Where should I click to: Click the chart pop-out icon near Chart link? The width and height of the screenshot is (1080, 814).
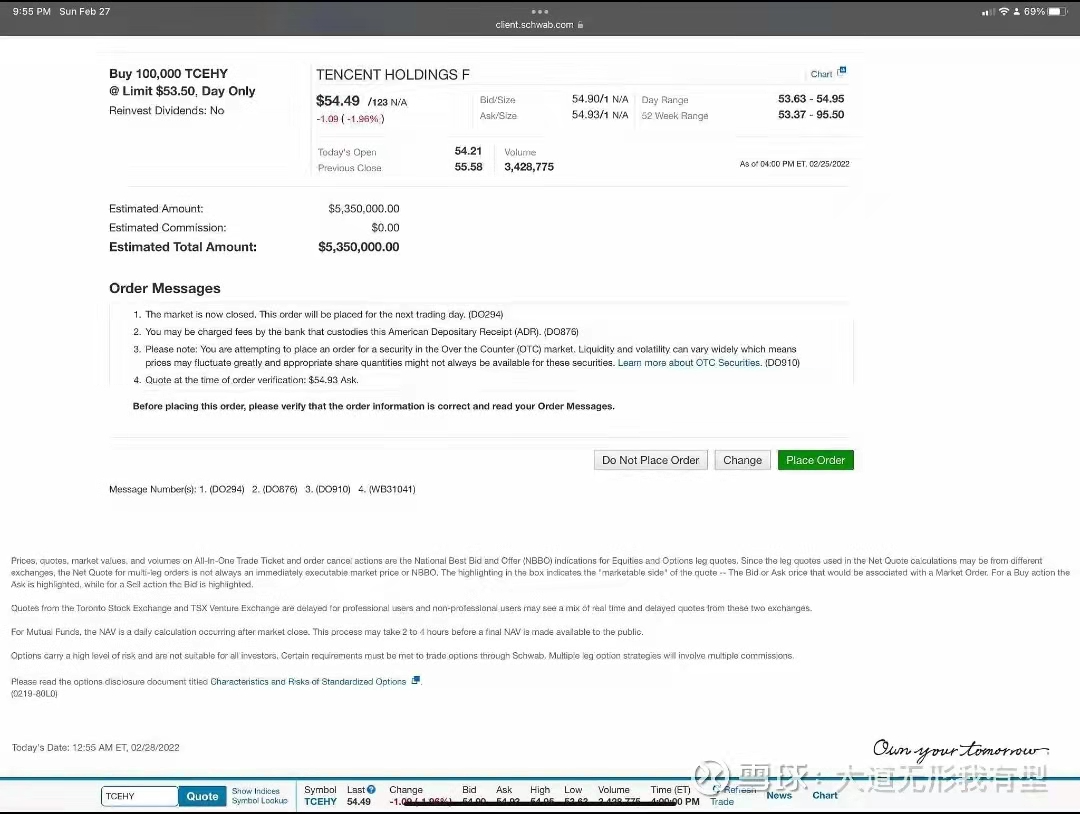[842, 71]
